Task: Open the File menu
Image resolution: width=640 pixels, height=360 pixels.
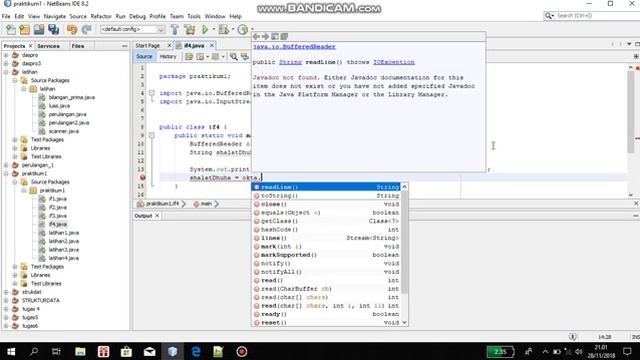Action: point(6,16)
